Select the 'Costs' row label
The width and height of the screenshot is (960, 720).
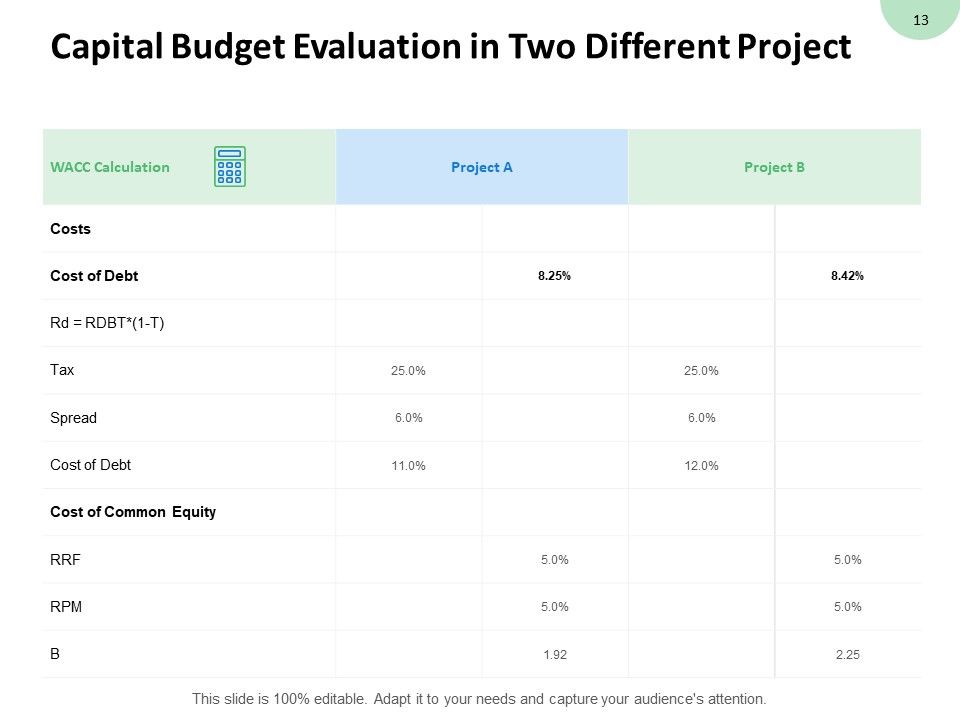(x=70, y=229)
